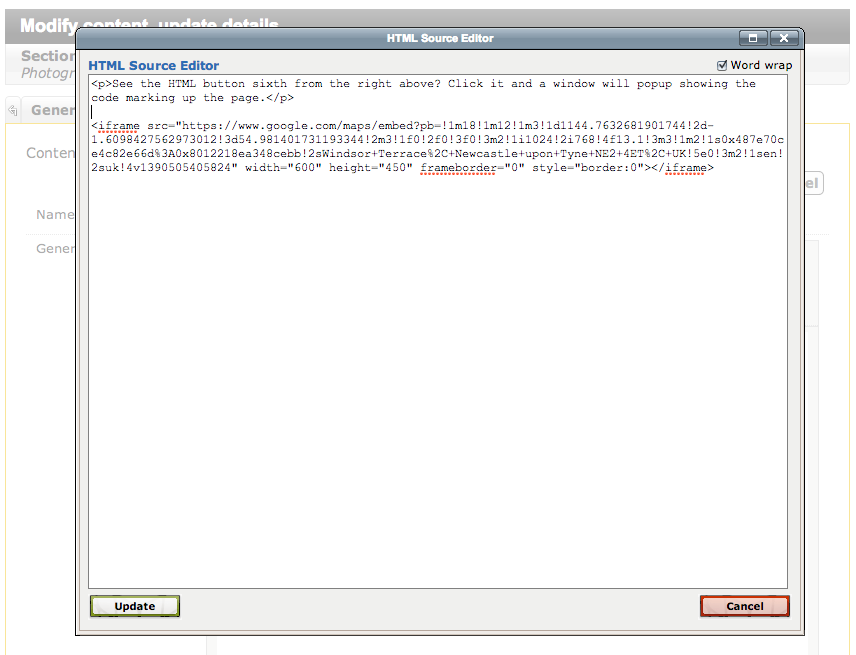The width and height of the screenshot is (856, 655).
Task: Click the red Cancel button
Action: pyautogui.click(x=744, y=606)
